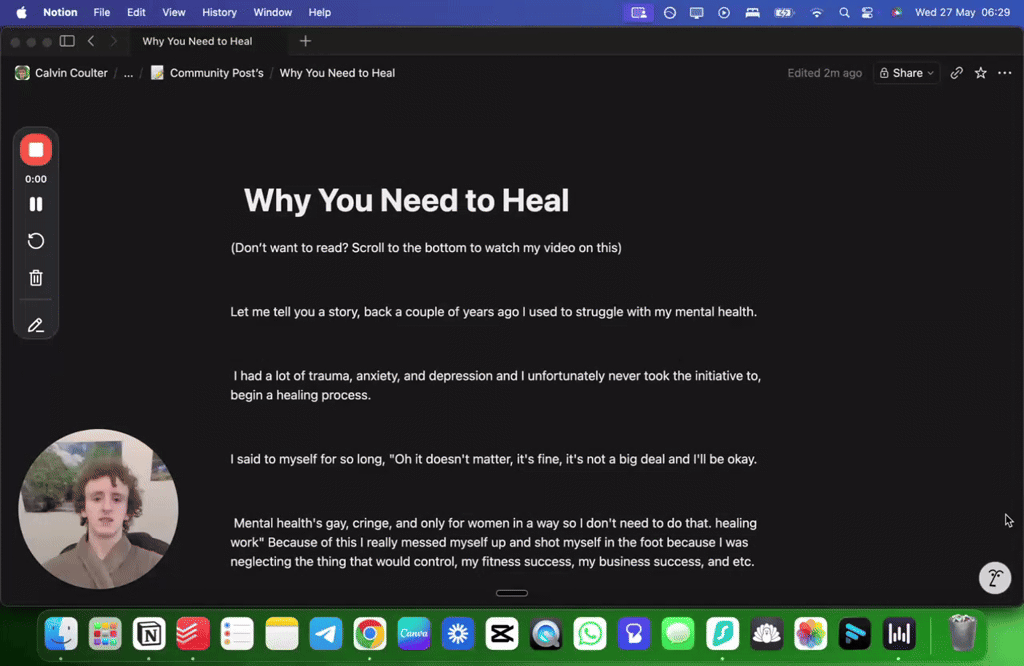Viewport: 1024px width, 666px height.
Task: Restart the recording
Action: click(36, 241)
